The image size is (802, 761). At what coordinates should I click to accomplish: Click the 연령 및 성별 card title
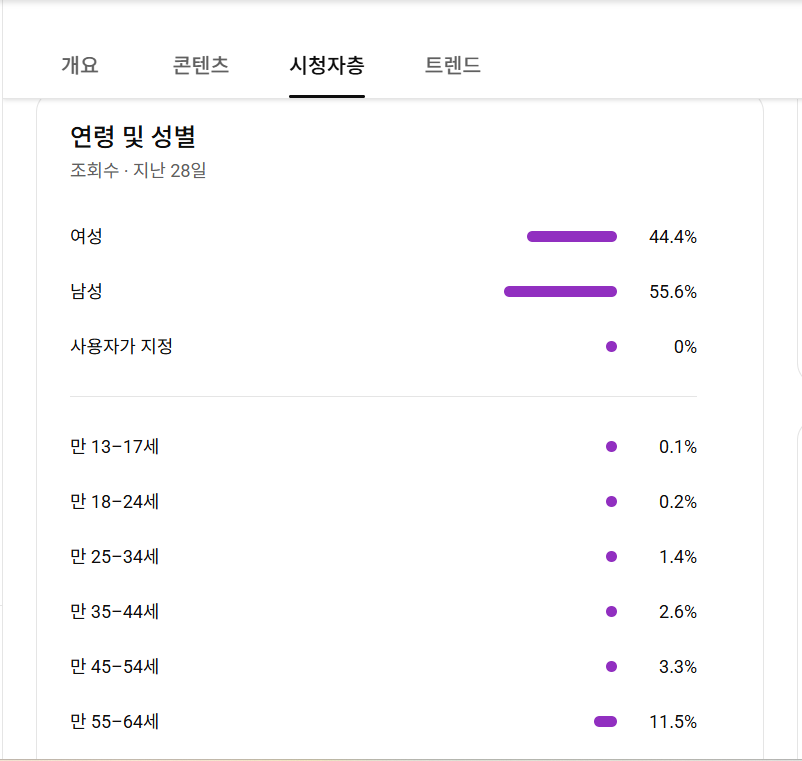[138, 137]
